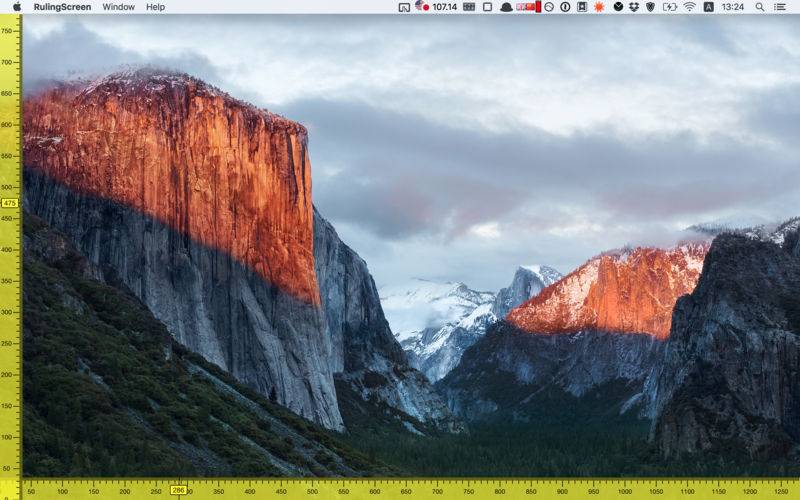This screenshot has width=800, height=500.
Task: Click the clock showing 13:24
Action: (x=733, y=7)
